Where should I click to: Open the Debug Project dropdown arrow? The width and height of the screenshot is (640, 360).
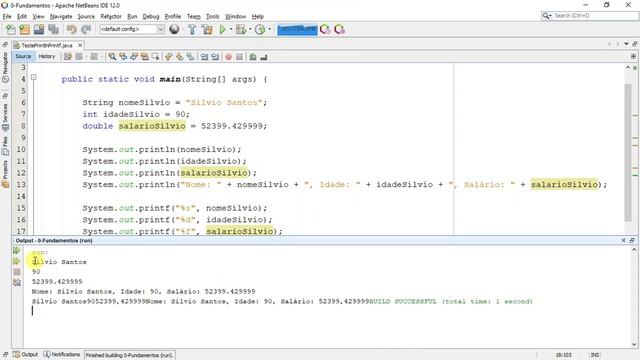250,29
